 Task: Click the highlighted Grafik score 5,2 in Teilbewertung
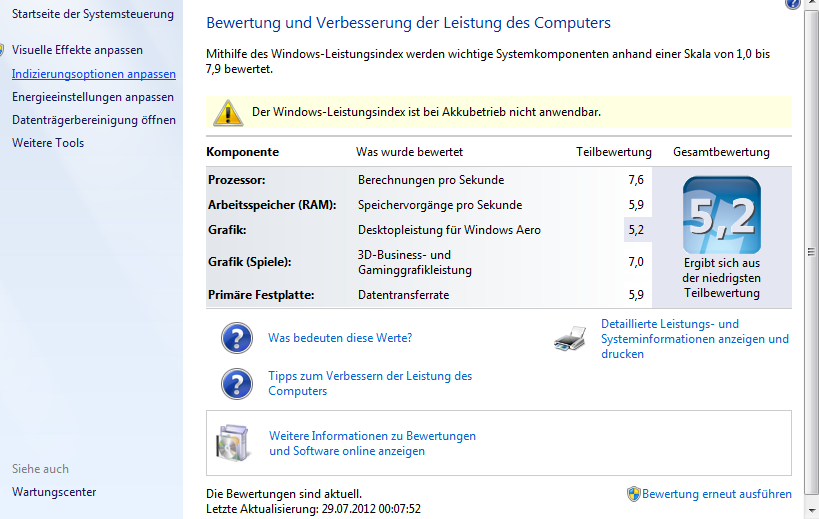(636, 230)
